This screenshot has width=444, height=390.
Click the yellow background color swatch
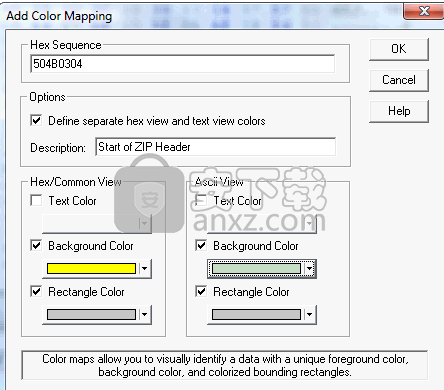coord(91,269)
